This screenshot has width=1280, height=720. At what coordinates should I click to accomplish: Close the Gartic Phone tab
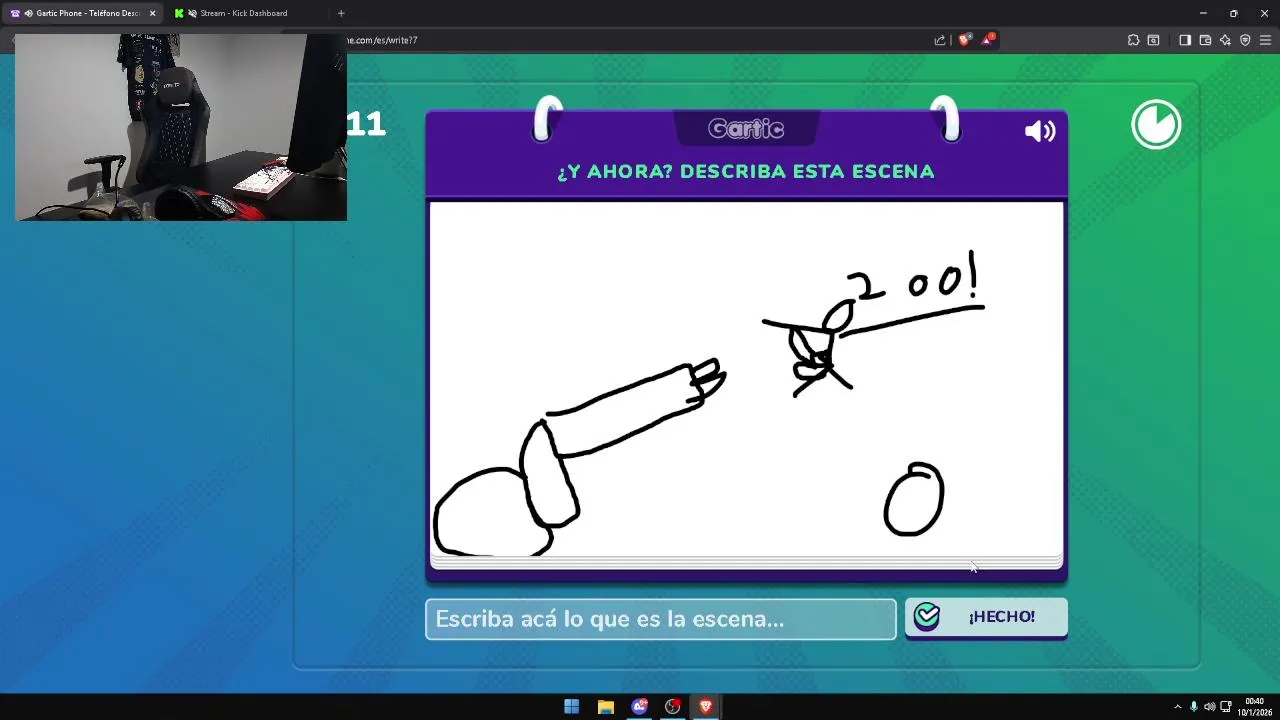point(152,13)
